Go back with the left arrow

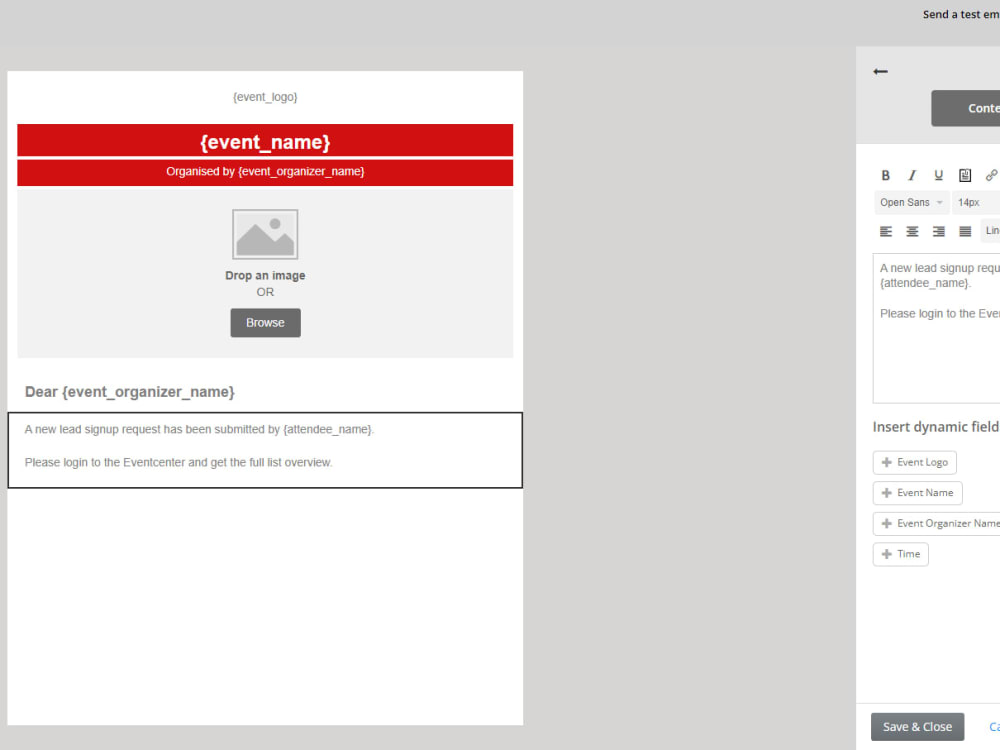880,71
